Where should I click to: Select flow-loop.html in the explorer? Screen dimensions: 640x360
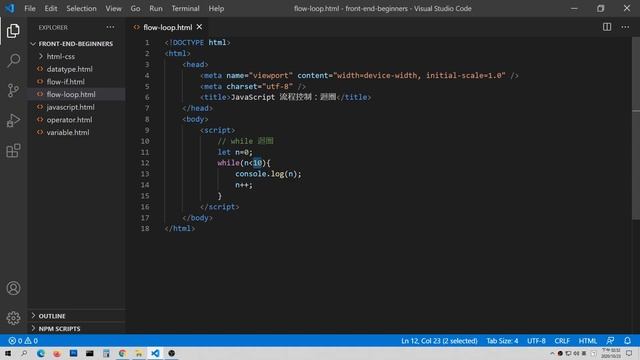point(76,94)
